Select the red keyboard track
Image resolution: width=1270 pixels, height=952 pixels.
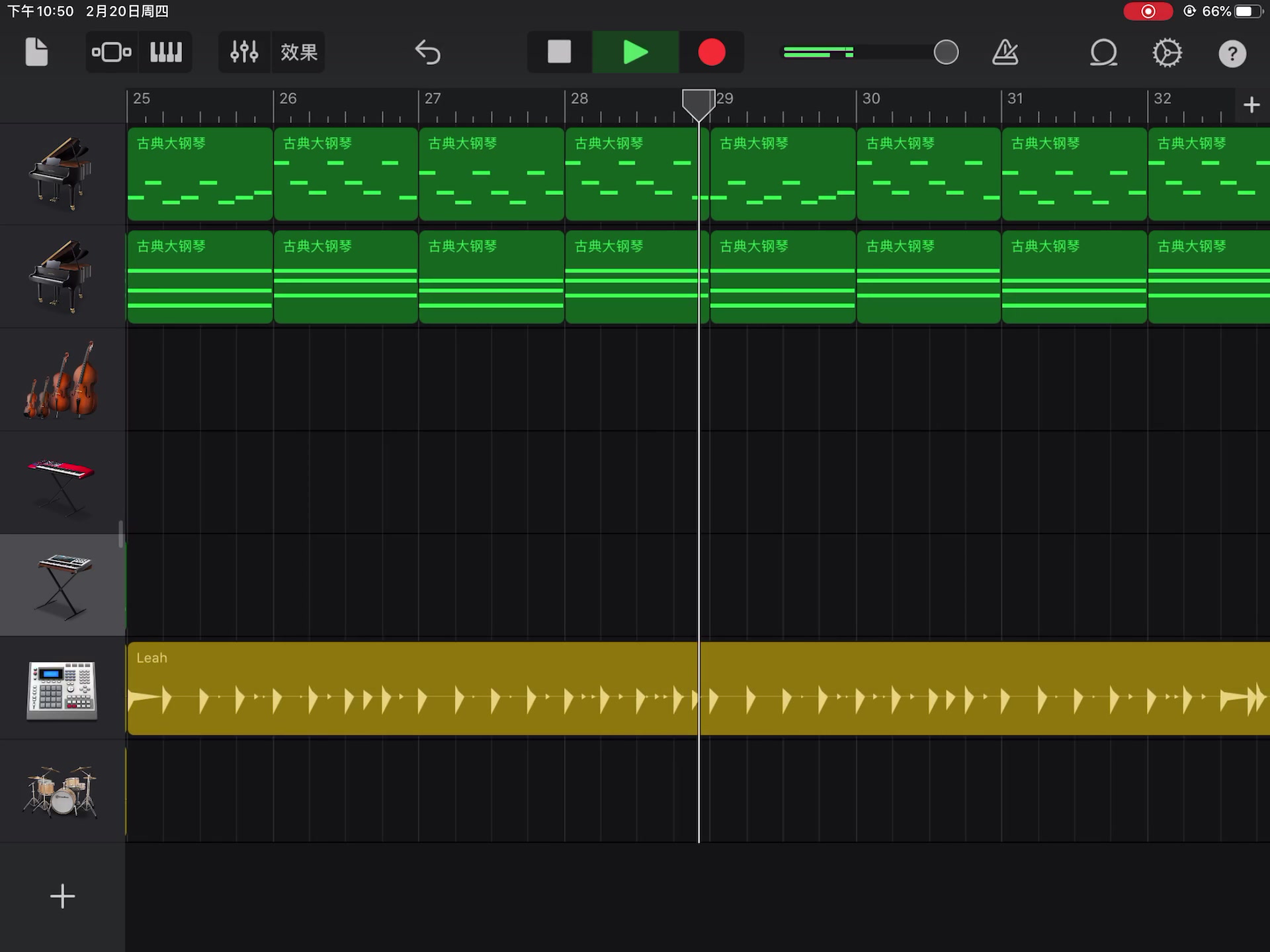[63, 483]
